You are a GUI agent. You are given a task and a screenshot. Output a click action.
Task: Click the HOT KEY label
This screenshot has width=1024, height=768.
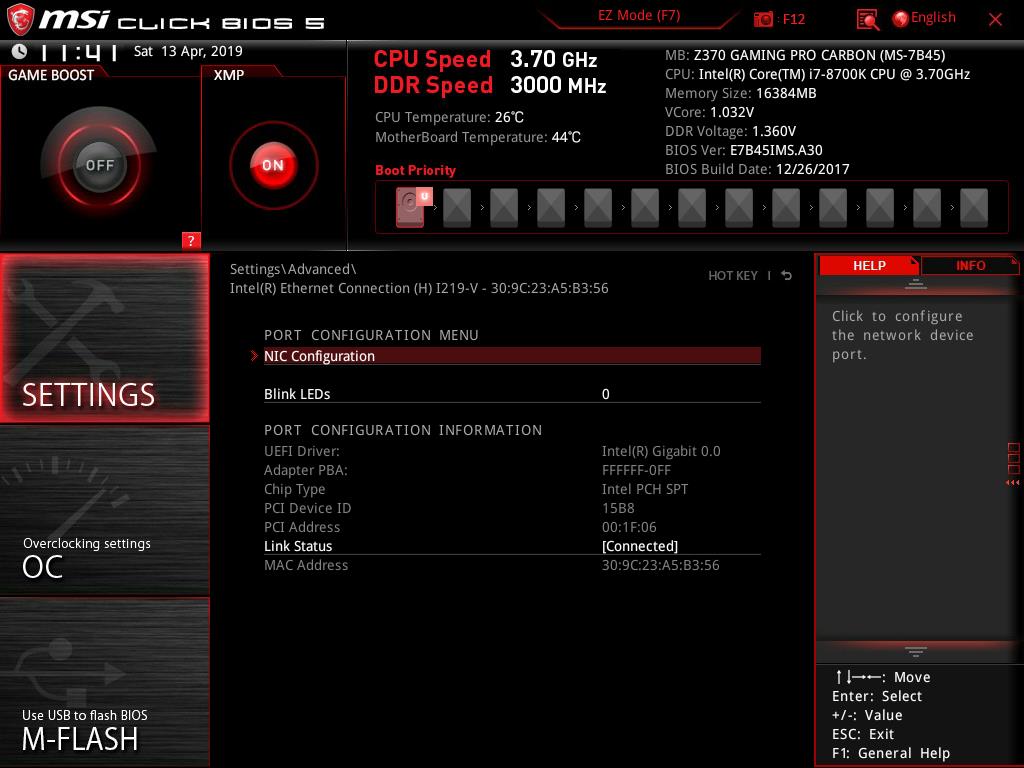733,276
